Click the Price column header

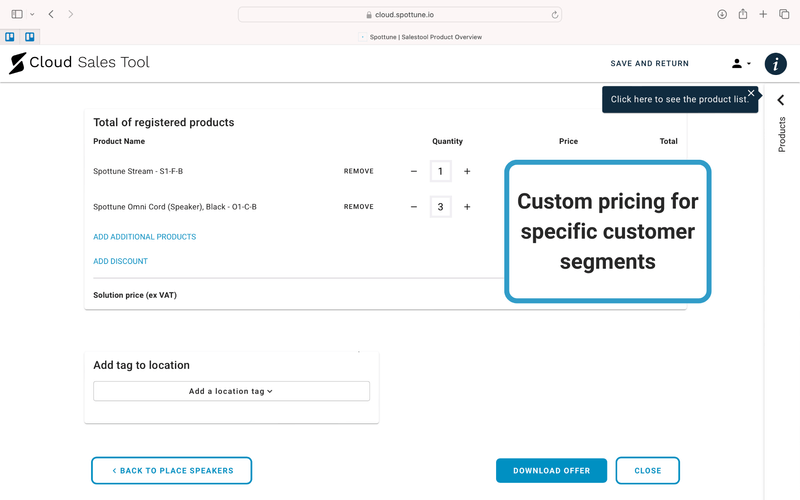(568, 141)
